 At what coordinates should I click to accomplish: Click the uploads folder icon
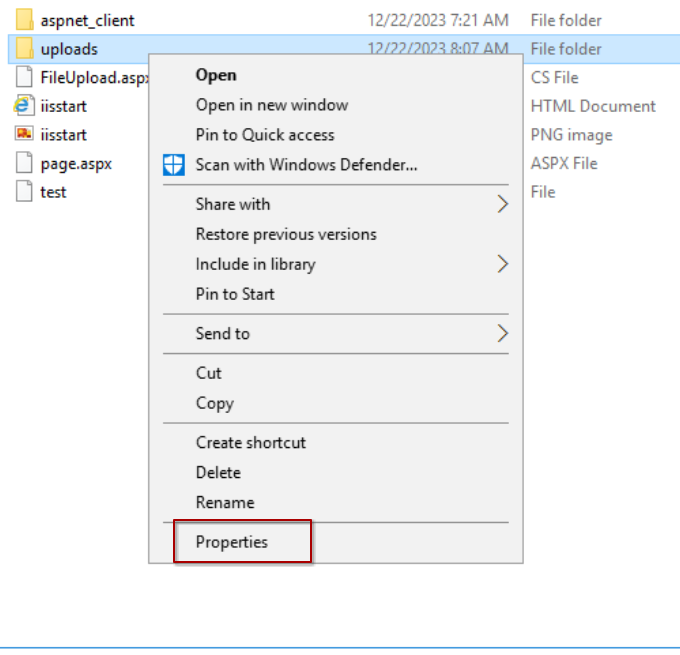pyautogui.click(x=25, y=49)
